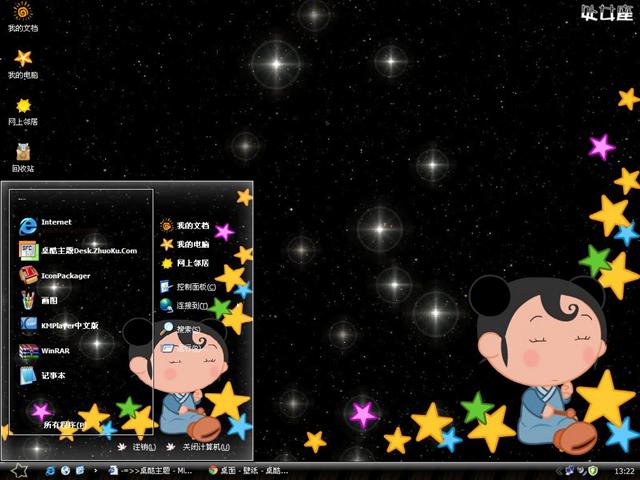The image size is (640, 480).
Task: Click the 关闭计算机 shut down button
Action: point(198,447)
